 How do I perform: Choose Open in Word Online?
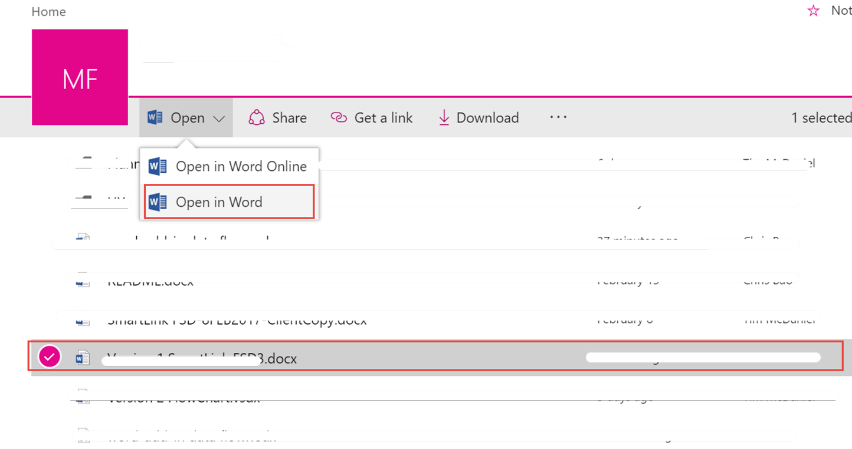tap(240, 167)
